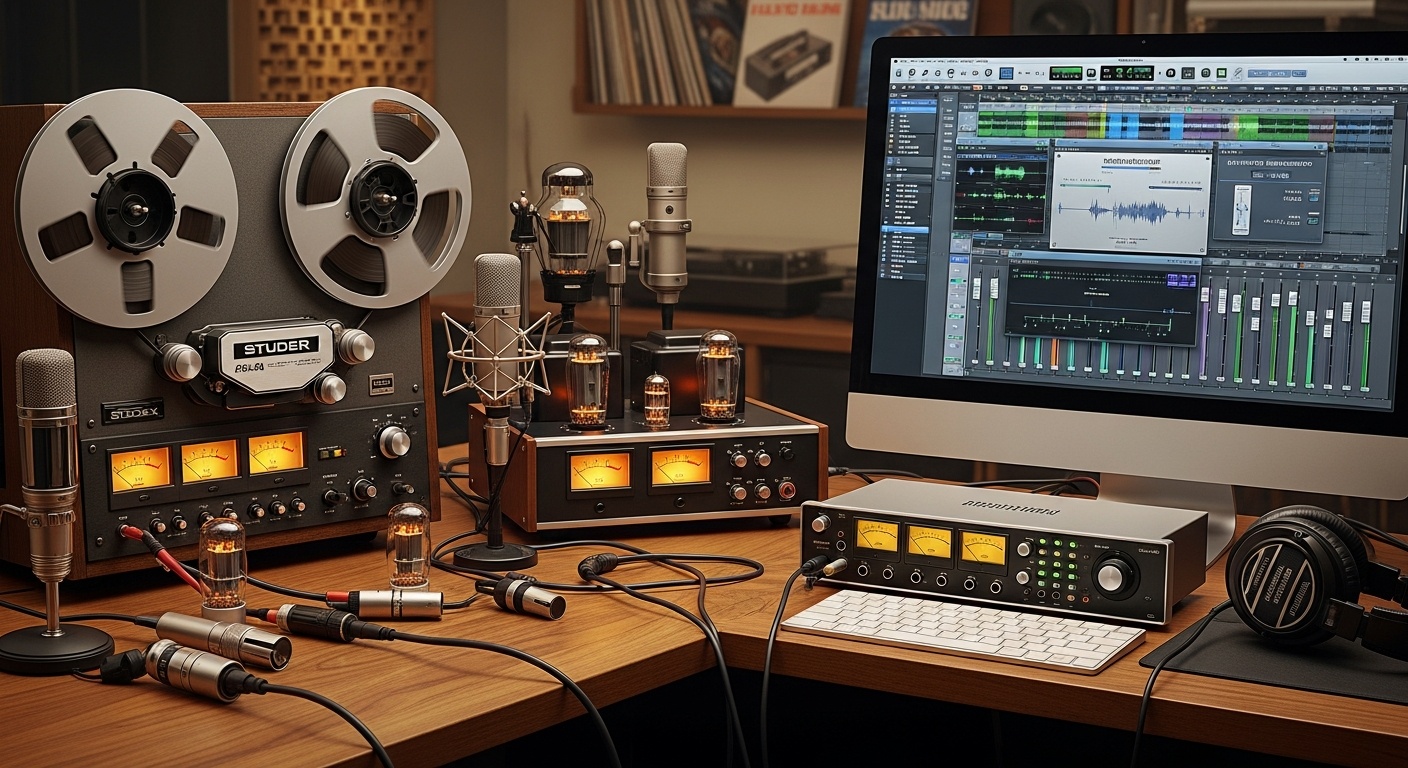This screenshot has height=768, width=1408.
Task: Click the track thumbnail beside the multicolored clip lane
Action: (x=966, y=123)
